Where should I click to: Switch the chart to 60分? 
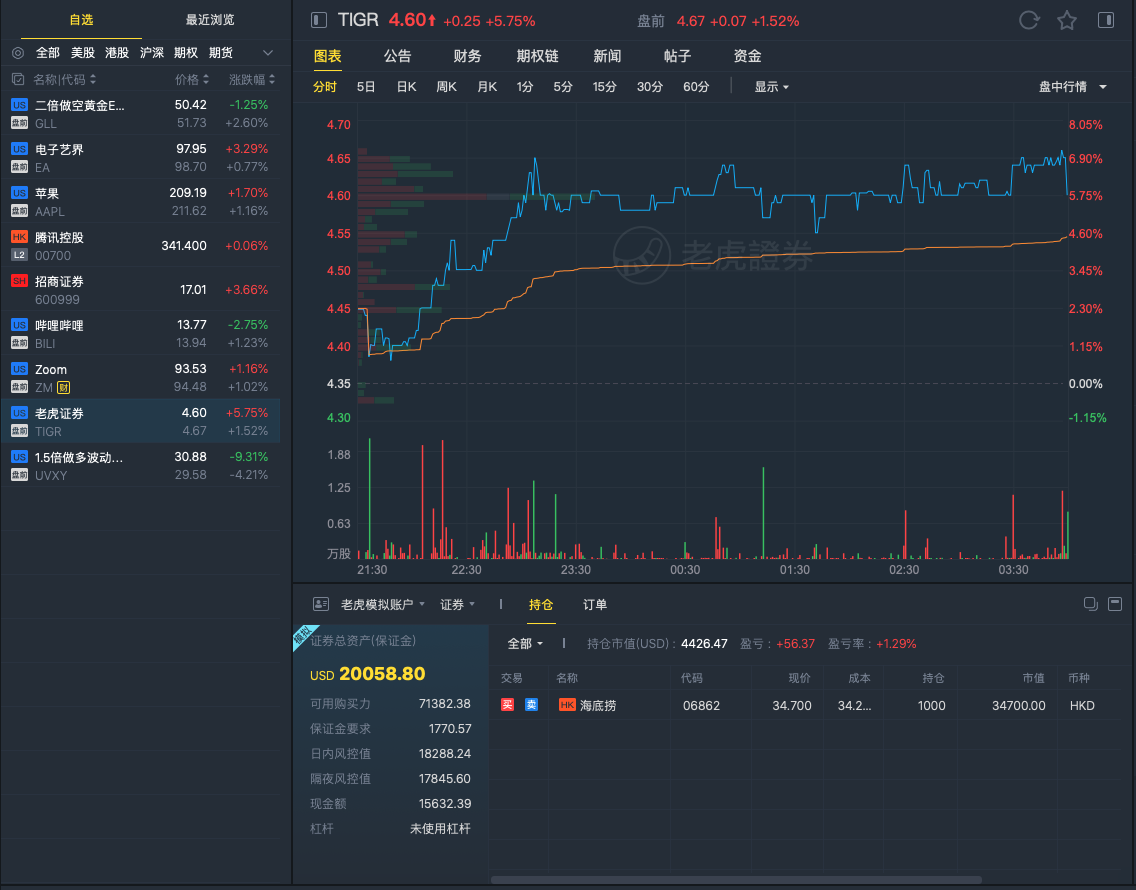click(696, 87)
